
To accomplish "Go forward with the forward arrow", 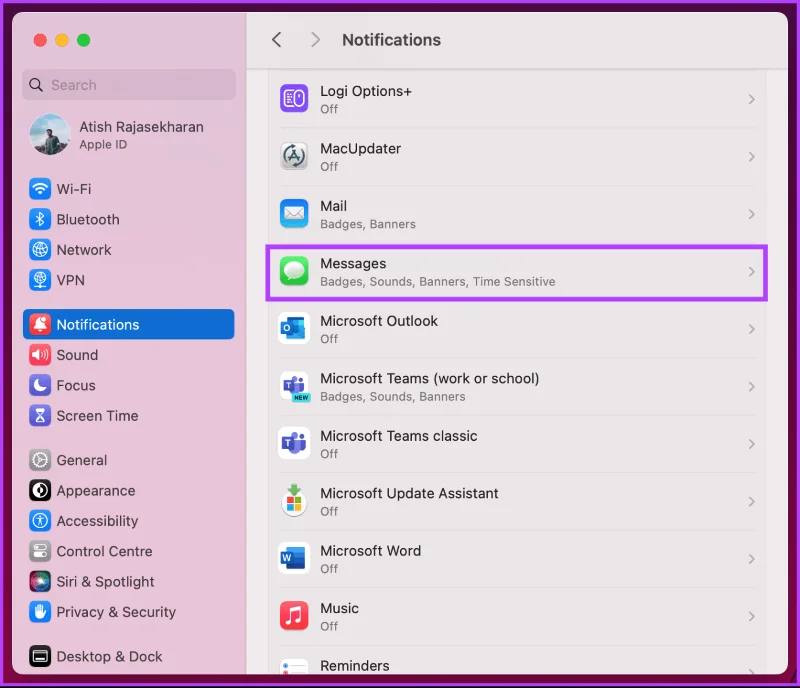I will 316,40.
